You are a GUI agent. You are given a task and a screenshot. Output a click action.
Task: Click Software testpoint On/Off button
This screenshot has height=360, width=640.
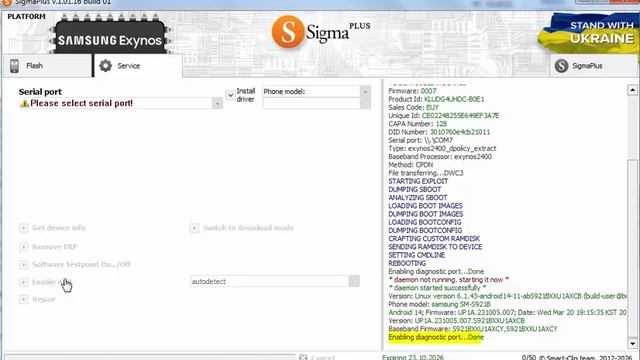pyautogui.click(x=81, y=264)
